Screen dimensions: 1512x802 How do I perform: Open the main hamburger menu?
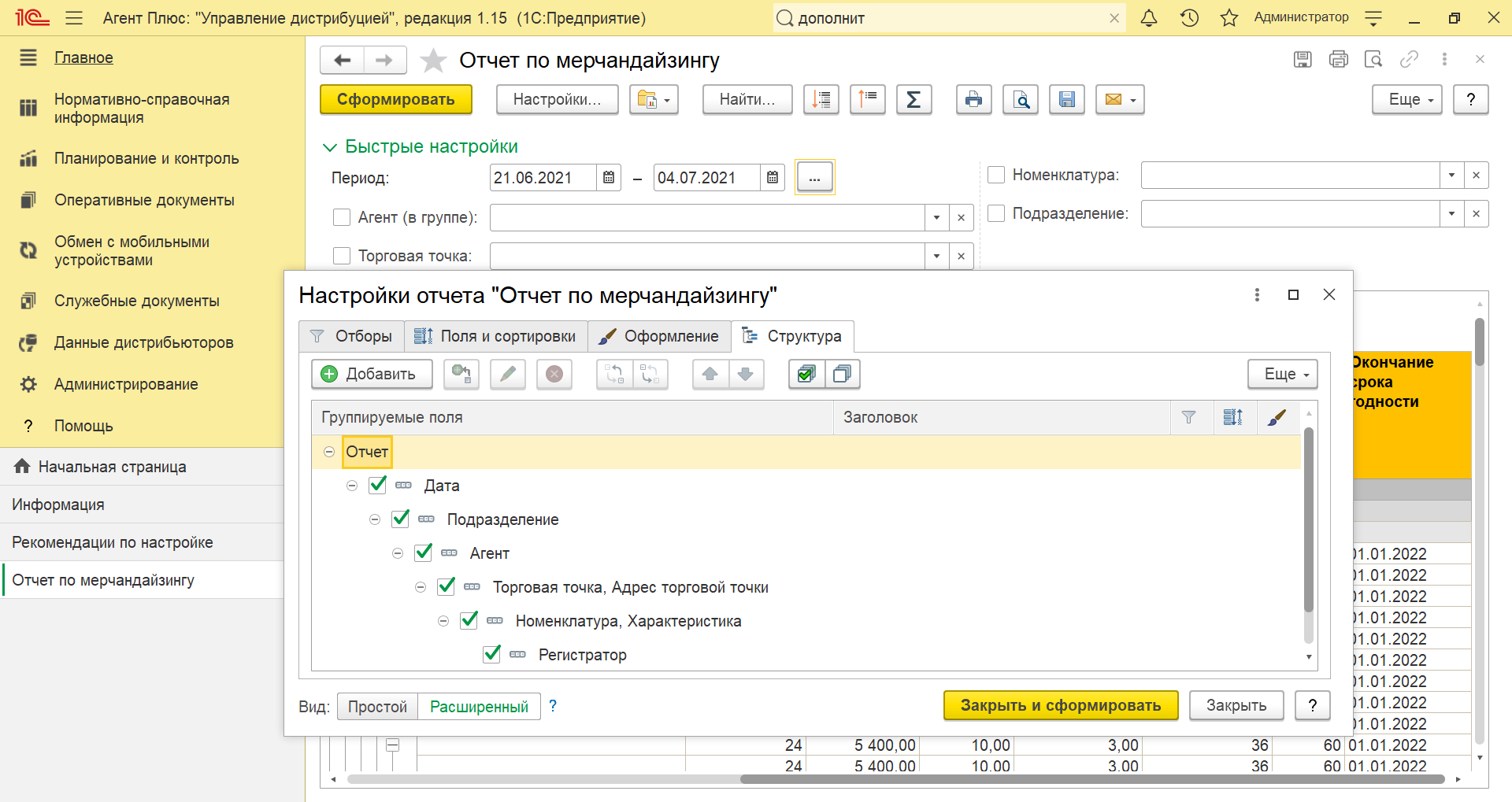point(74,17)
